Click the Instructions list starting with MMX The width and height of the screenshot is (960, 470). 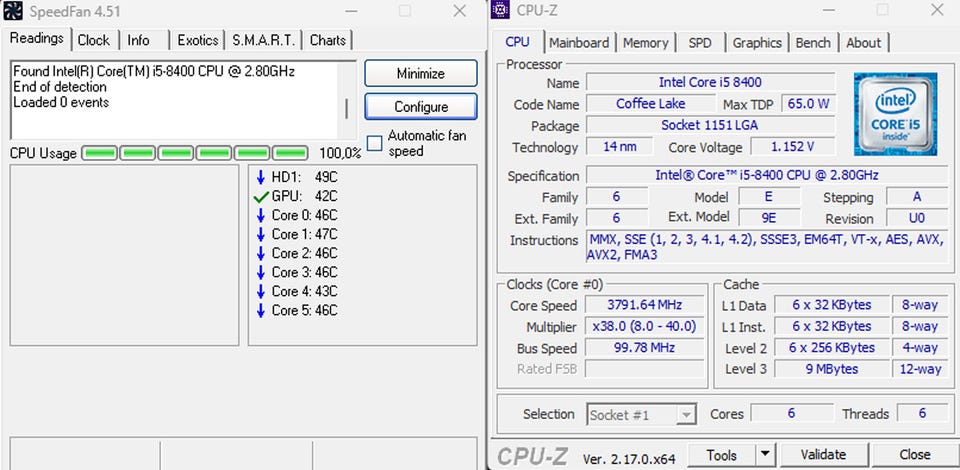coord(765,247)
